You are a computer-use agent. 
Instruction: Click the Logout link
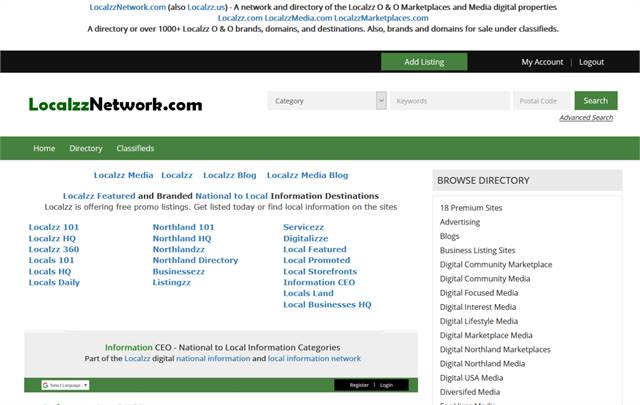coord(591,62)
